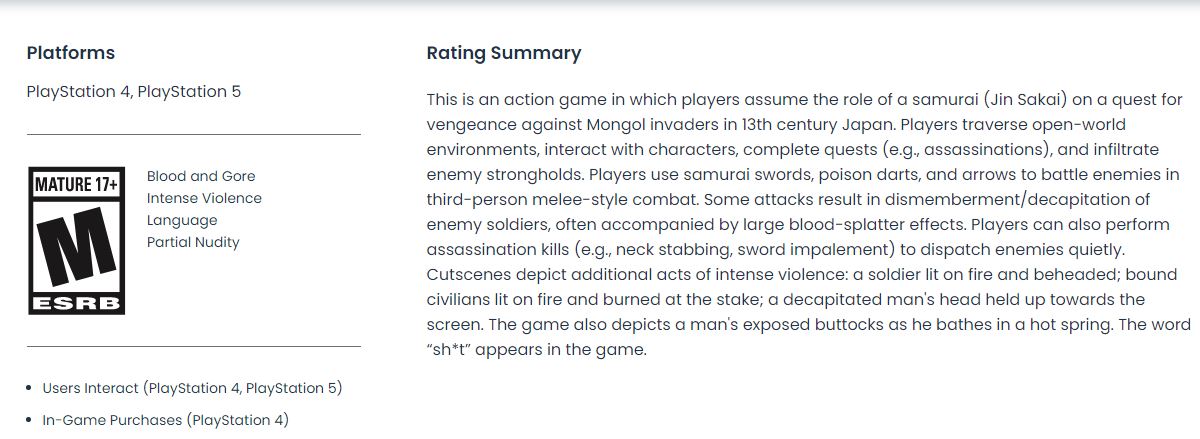The height and width of the screenshot is (439, 1200).
Task: Click the Platforms heading
Action: [x=71, y=53]
